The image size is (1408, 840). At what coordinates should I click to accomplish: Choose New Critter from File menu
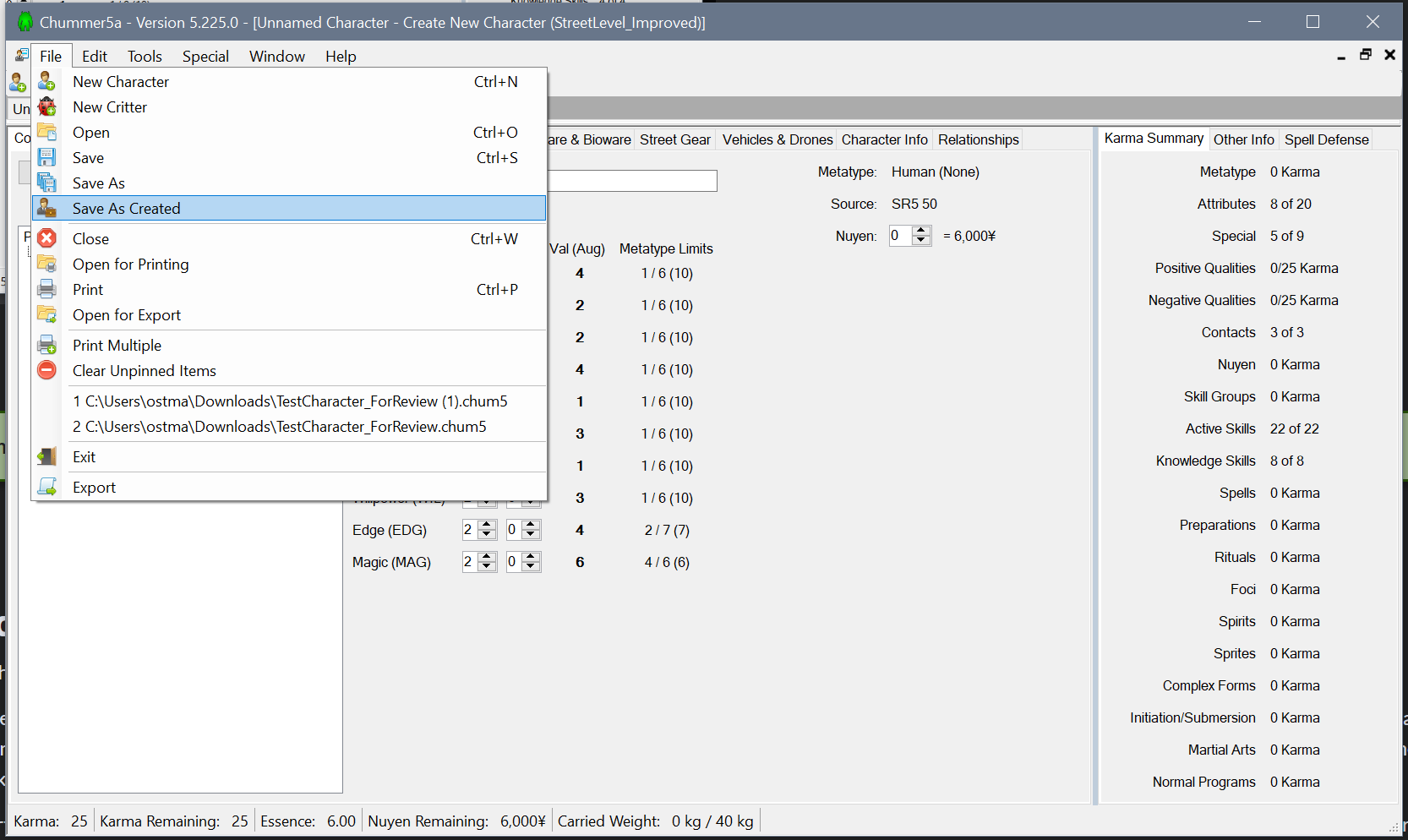pyautogui.click(x=289, y=106)
